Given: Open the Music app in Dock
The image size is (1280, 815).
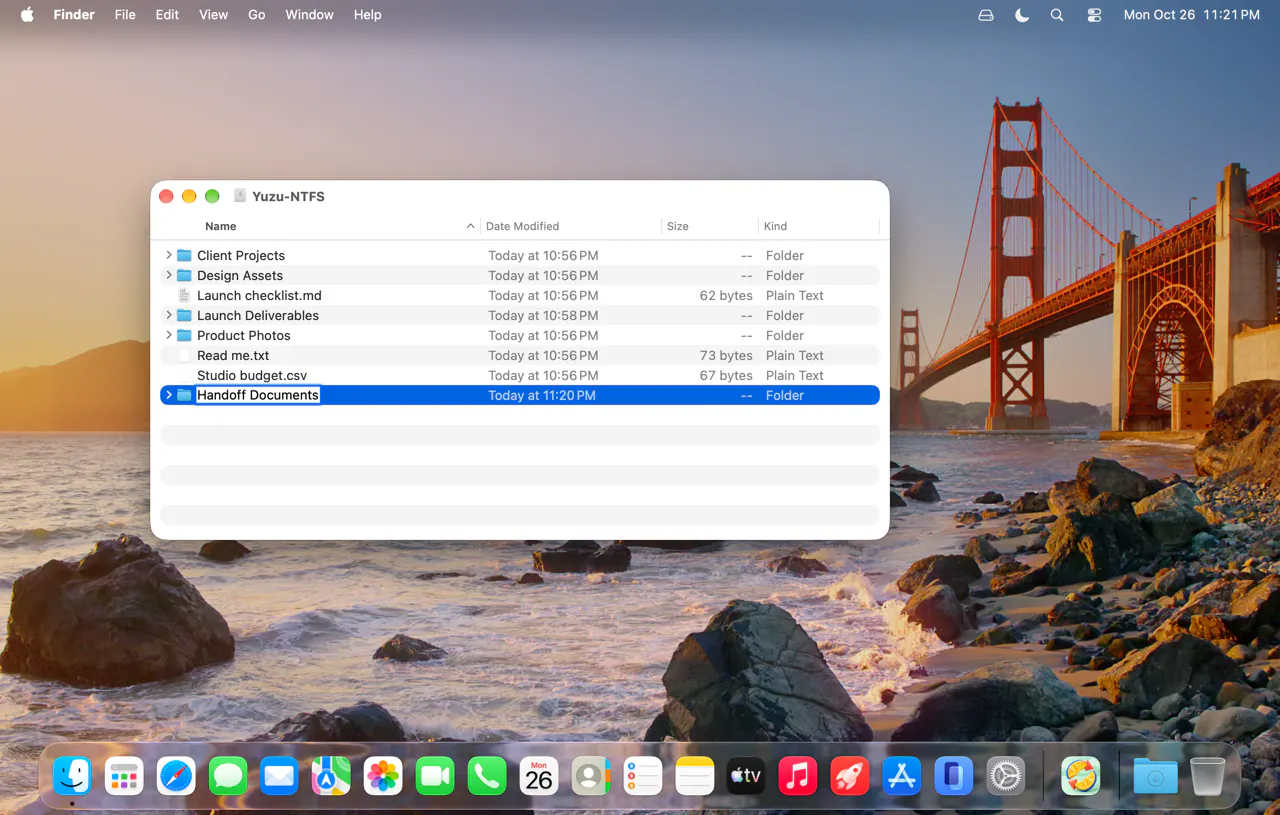Looking at the screenshot, I should [797, 776].
